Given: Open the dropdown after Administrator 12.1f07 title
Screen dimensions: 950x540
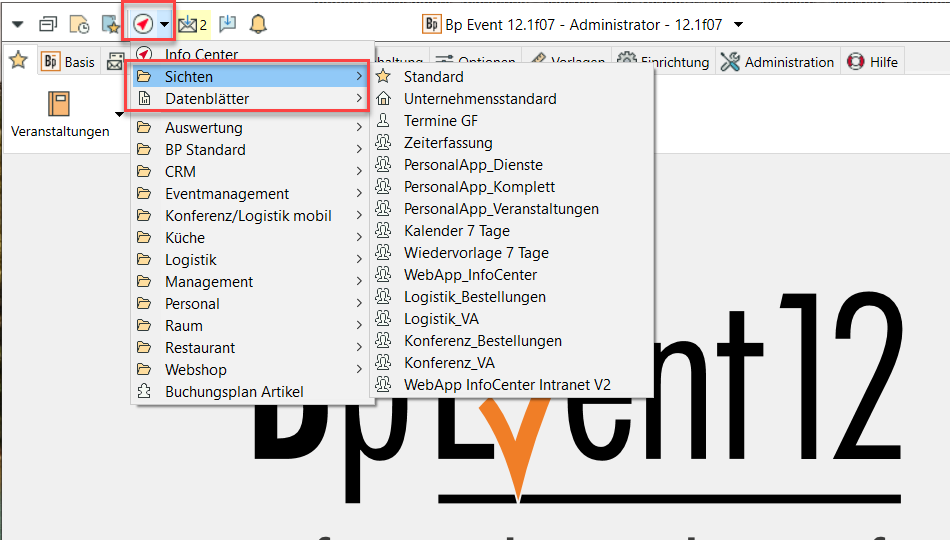Looking at the screenshot, I should (x=739, y=24).
